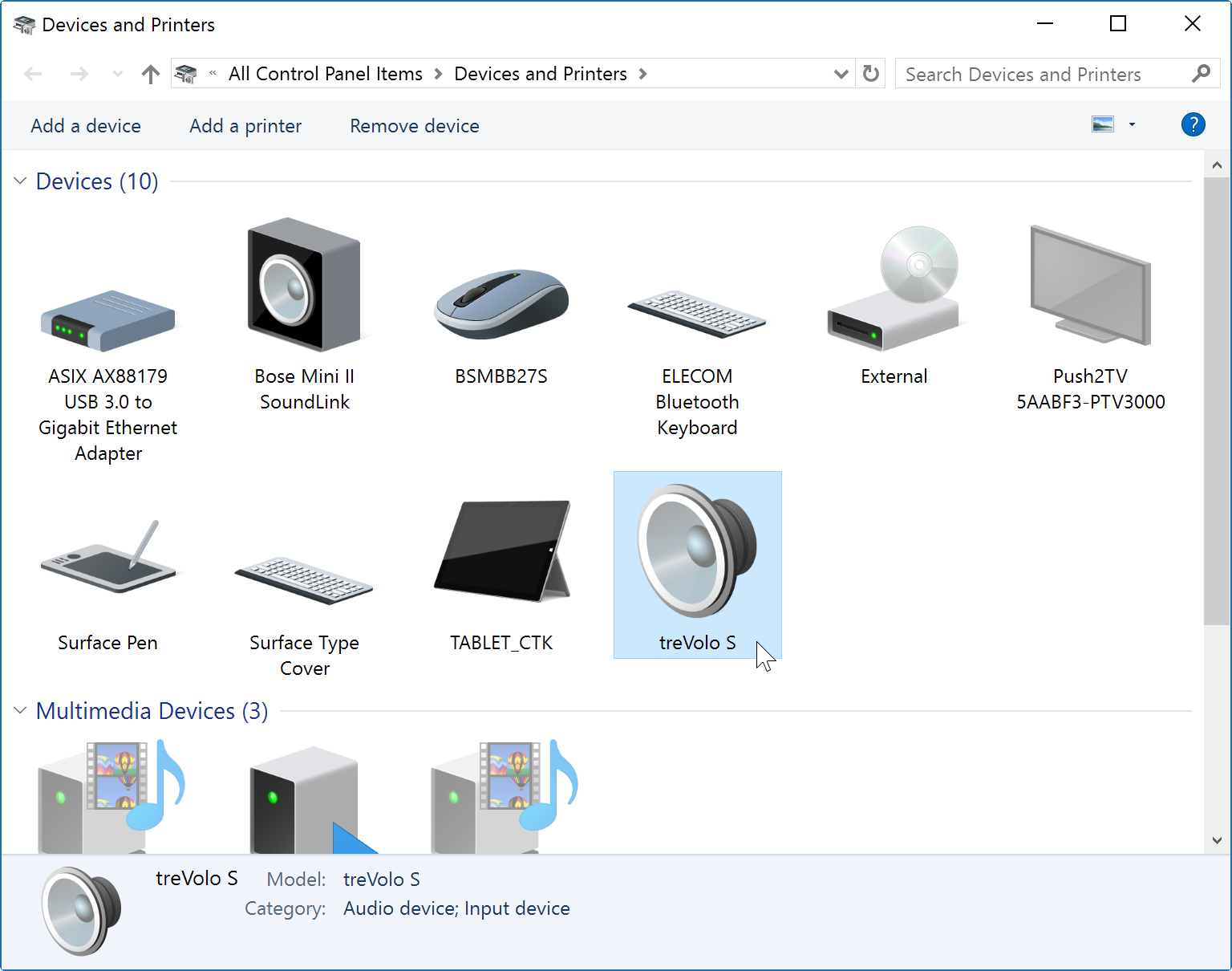The width and height of the screenshot is (1232, 971).
Task: Select the dark media server device with play arrow
Action: click(314, 800)
